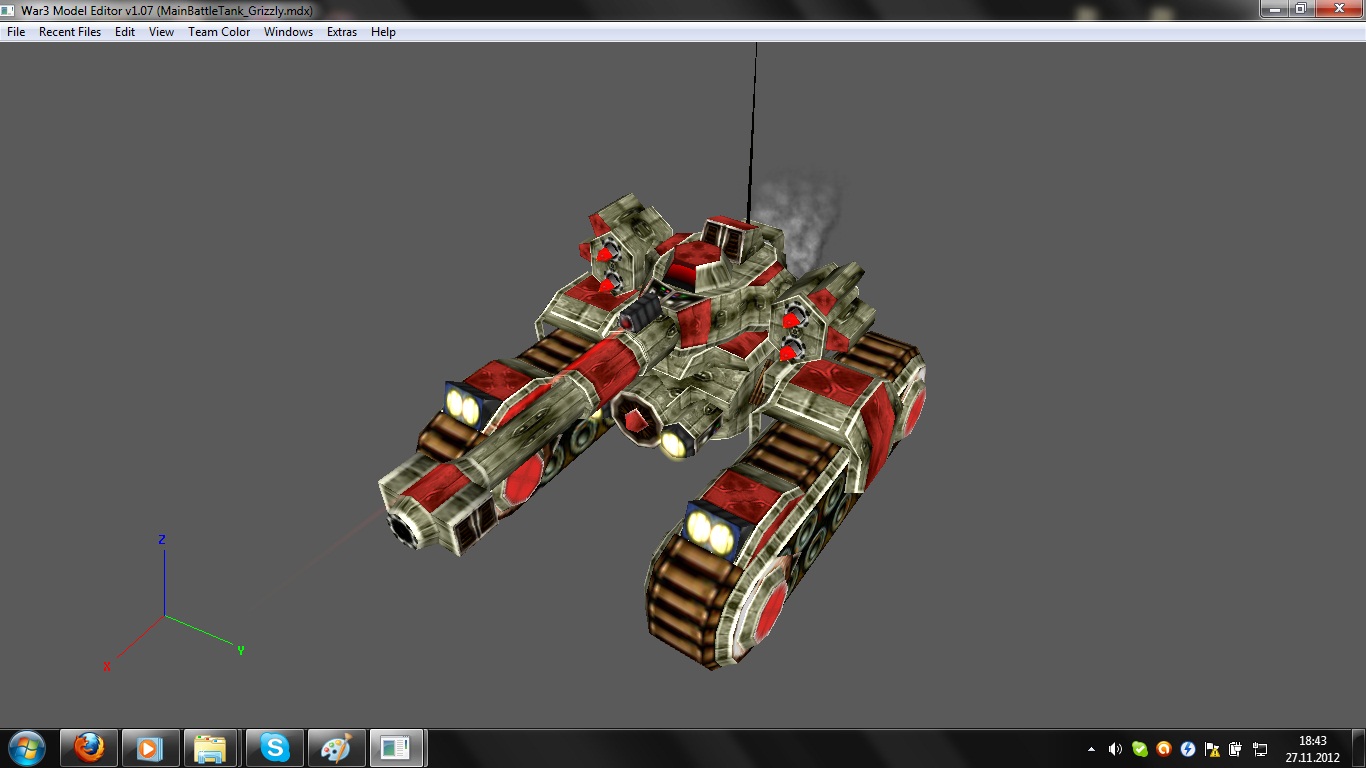Switch to Skype in the taskbar
1366x768 pixels.
pos(274,748)
